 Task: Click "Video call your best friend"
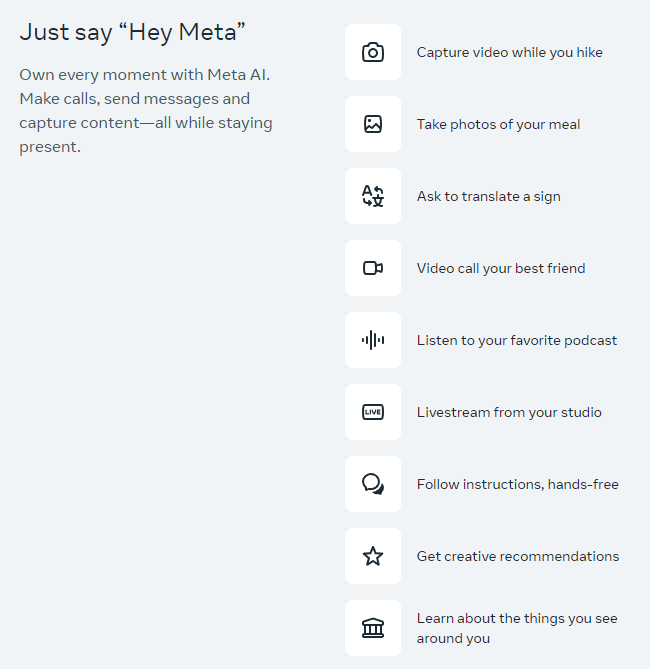click(x=501, y=268)
